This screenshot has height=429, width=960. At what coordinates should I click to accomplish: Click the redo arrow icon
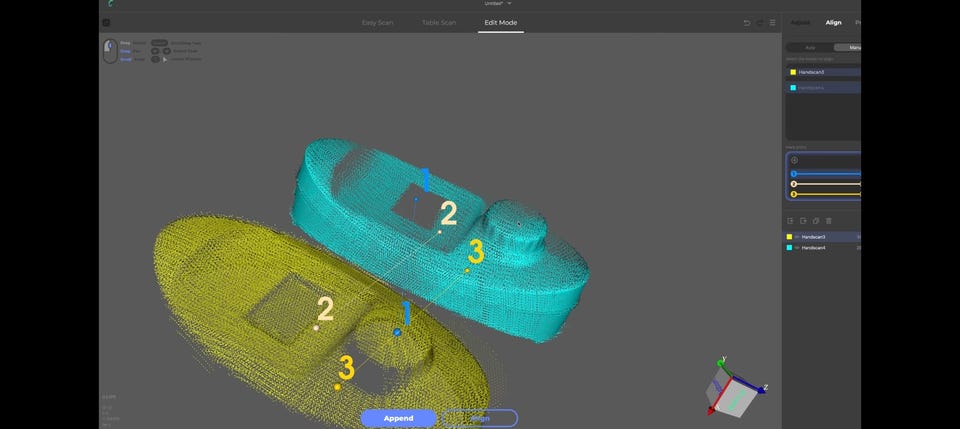coord(760,23)
